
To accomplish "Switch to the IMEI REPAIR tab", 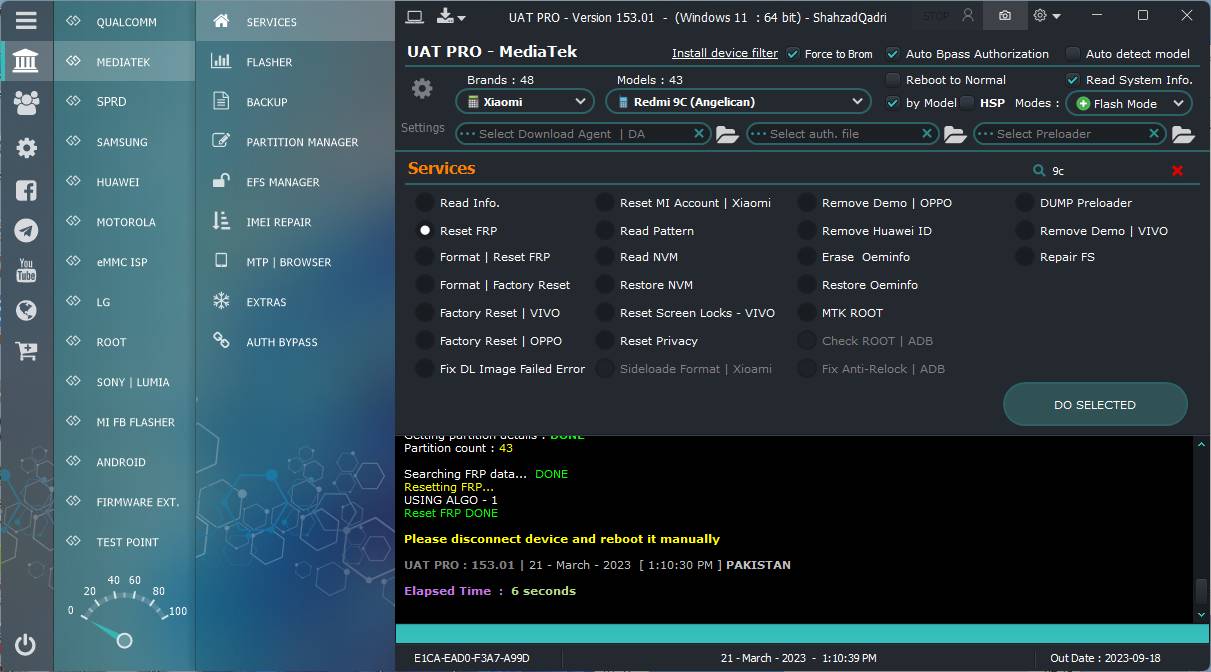I will [x=295, y=222].
